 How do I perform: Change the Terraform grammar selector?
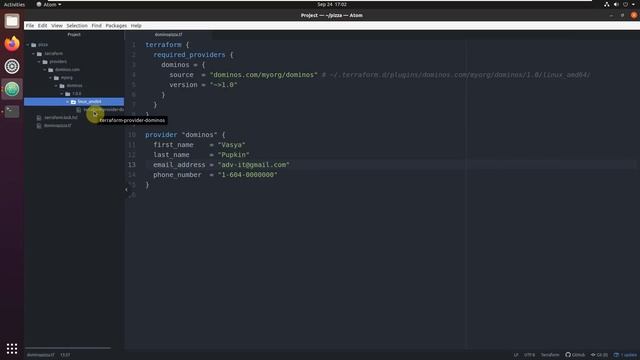click(550, 355)
